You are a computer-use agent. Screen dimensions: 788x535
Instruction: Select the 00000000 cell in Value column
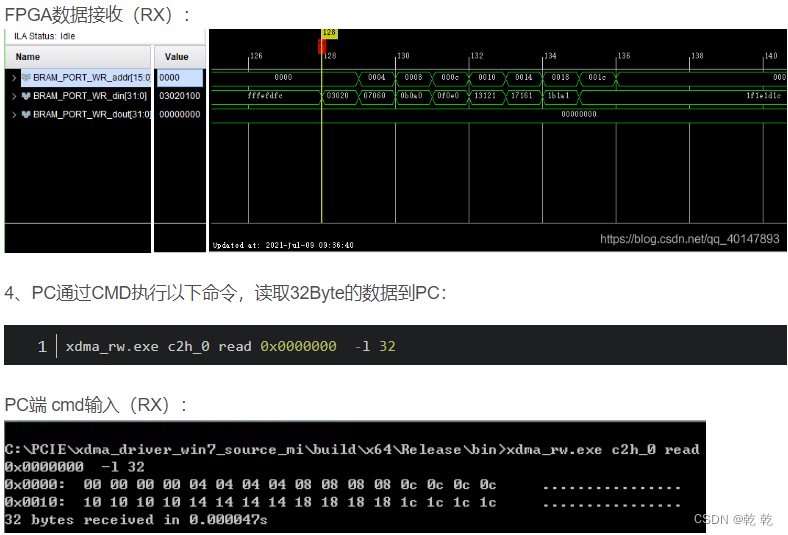[x=179, y=115]
